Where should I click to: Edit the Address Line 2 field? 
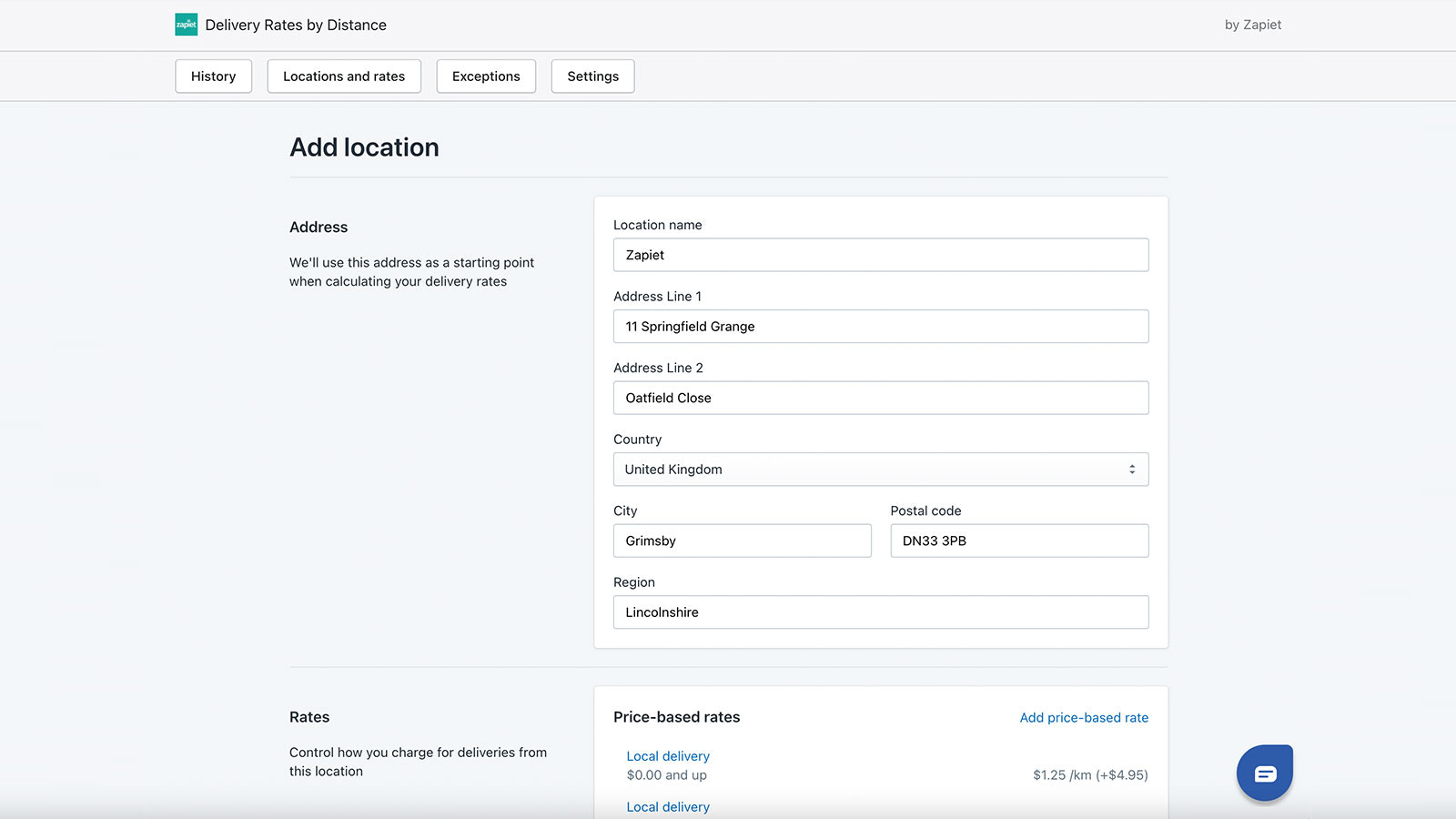click(881, 398)
